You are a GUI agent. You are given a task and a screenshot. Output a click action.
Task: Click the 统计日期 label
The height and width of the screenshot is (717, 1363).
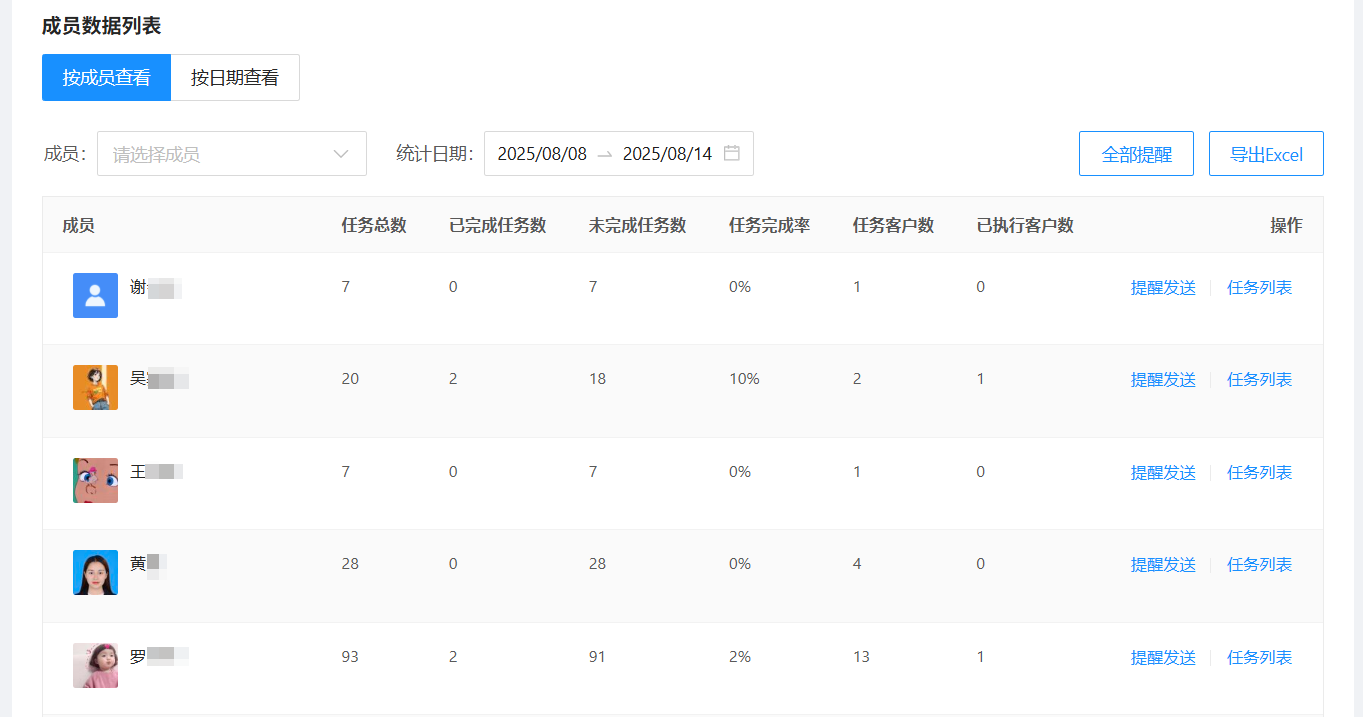[435, 153]
